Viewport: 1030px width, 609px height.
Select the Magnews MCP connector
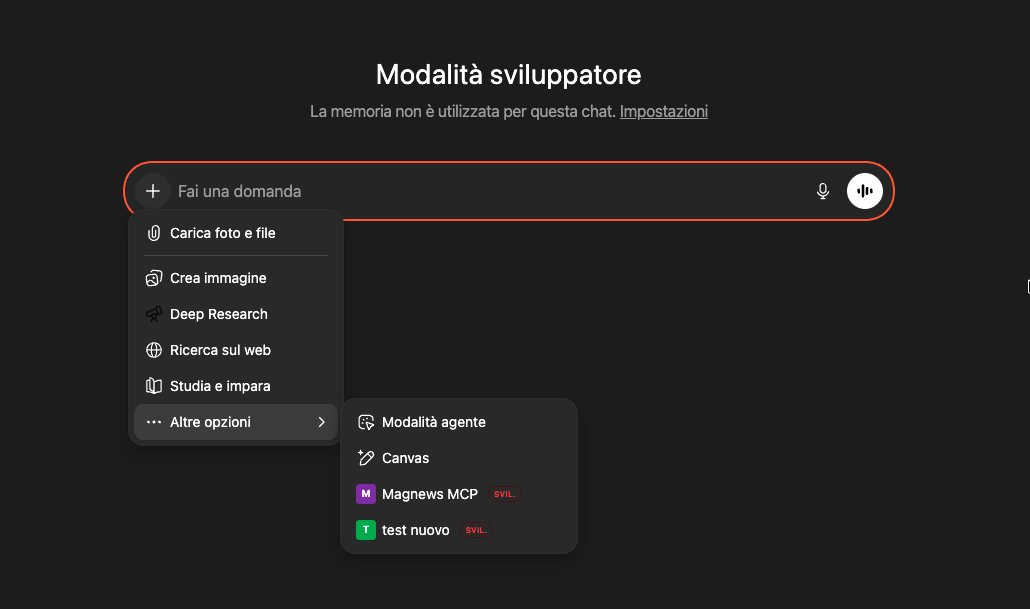[x=430, y=494]
